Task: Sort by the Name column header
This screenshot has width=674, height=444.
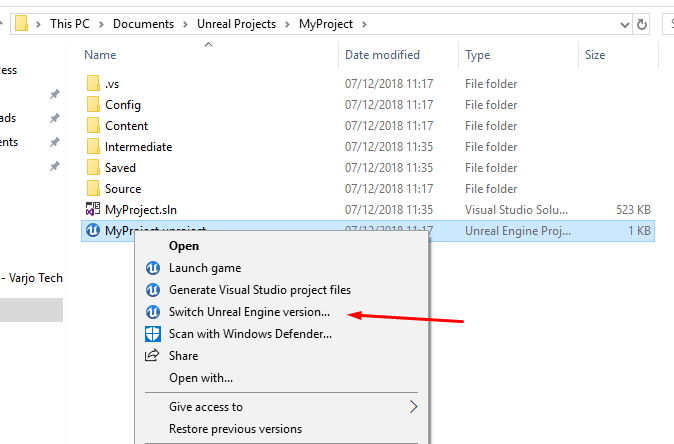Action: click(x=100, y=55)
